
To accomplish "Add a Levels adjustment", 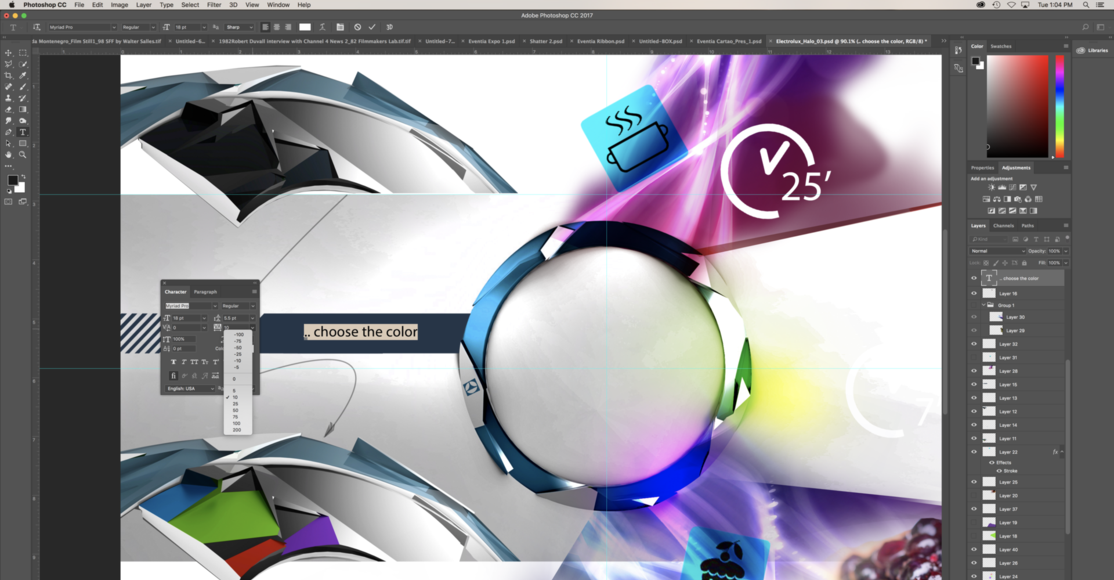I will (1002, 188).
